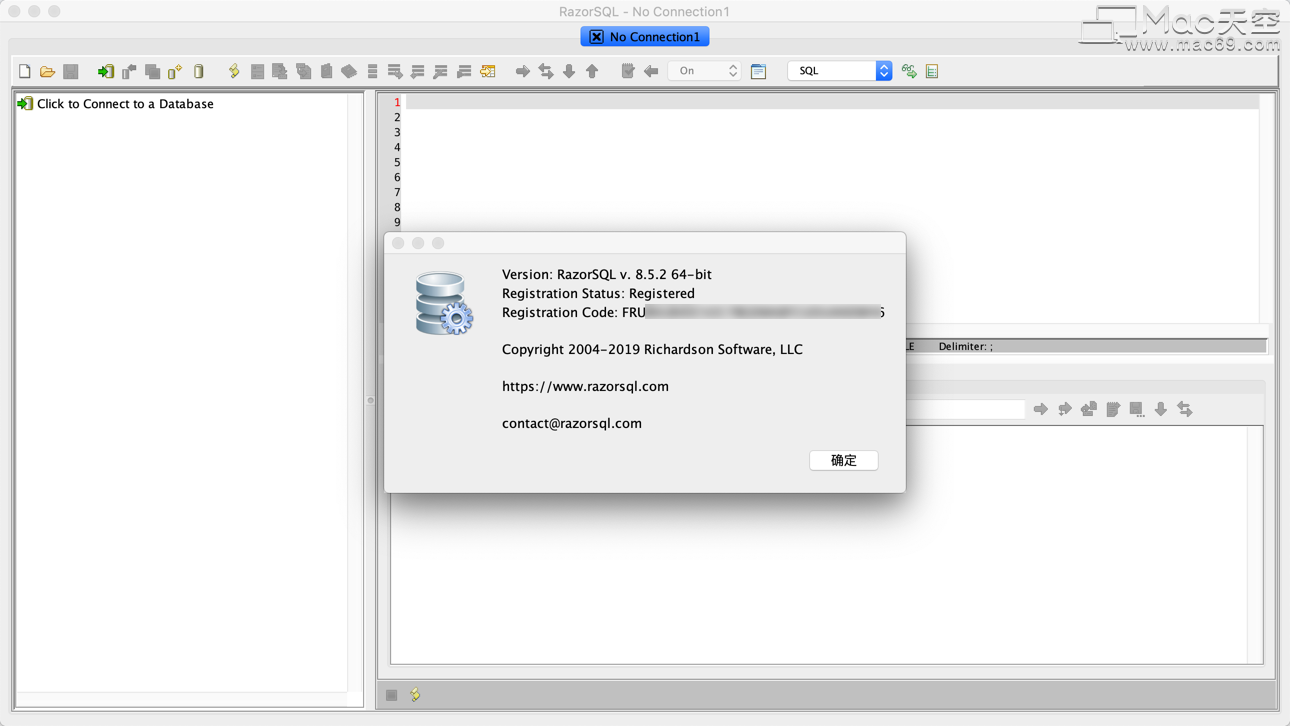Click 'Click to Connect to a Database'

[125, 104]
